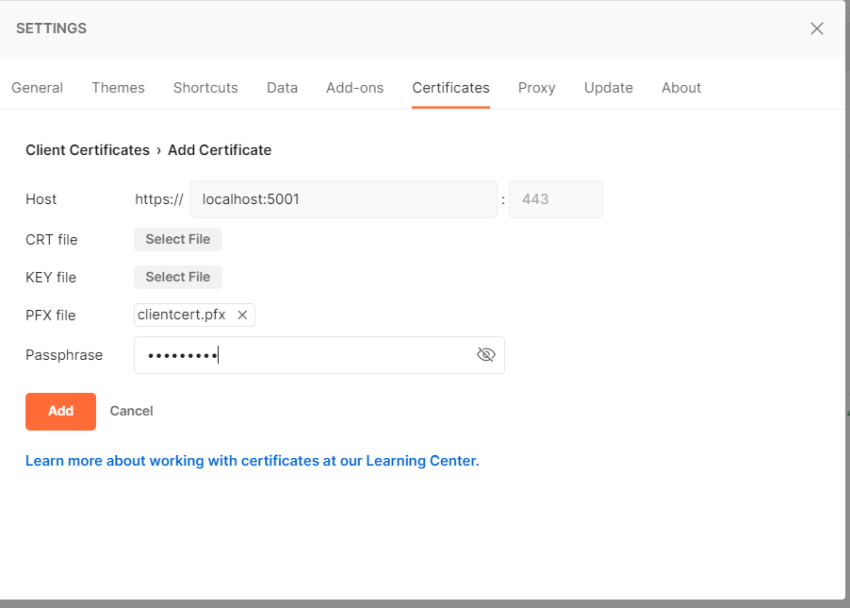This screenshot has height=608, width=850.
Task: Select the Add-ons tab
Action: tap(355, 88)
